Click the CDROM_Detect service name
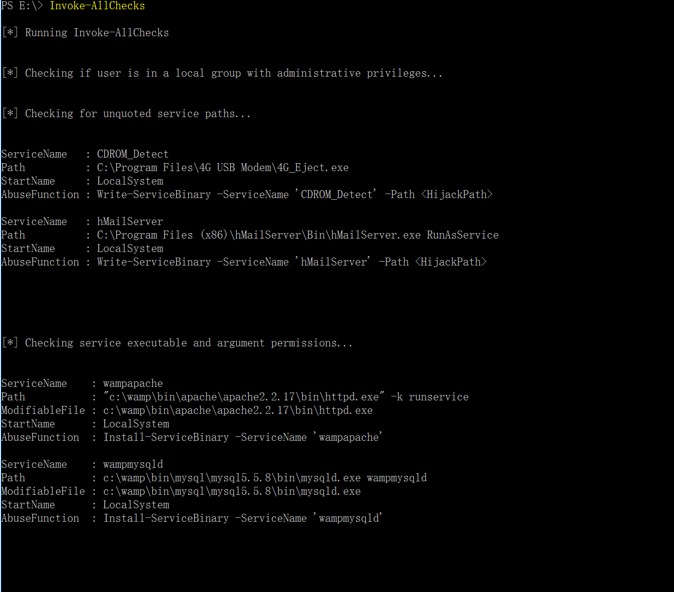The image size is (674, 592). [x=132, y=154]
